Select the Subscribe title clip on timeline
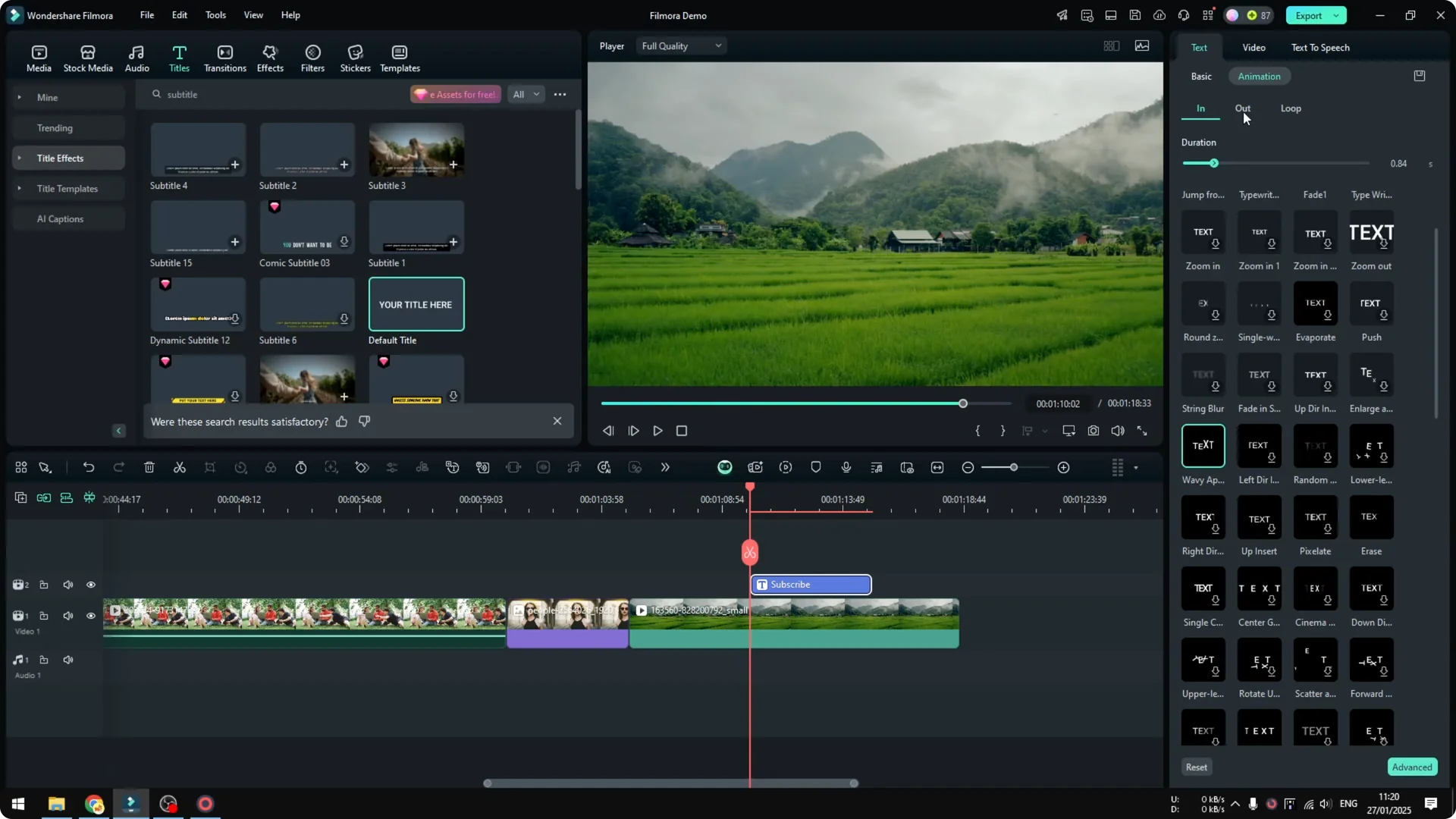Screen dimensions: 1456x819 coord(811,585)
